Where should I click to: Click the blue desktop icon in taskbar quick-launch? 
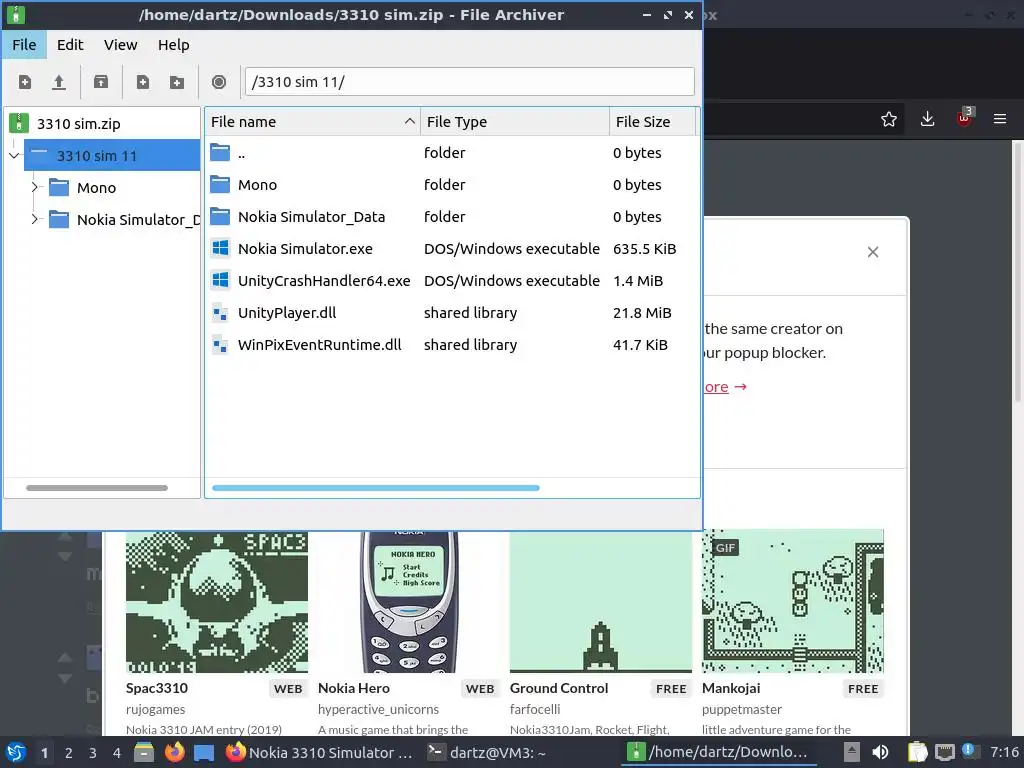click(x=204, y=752)
